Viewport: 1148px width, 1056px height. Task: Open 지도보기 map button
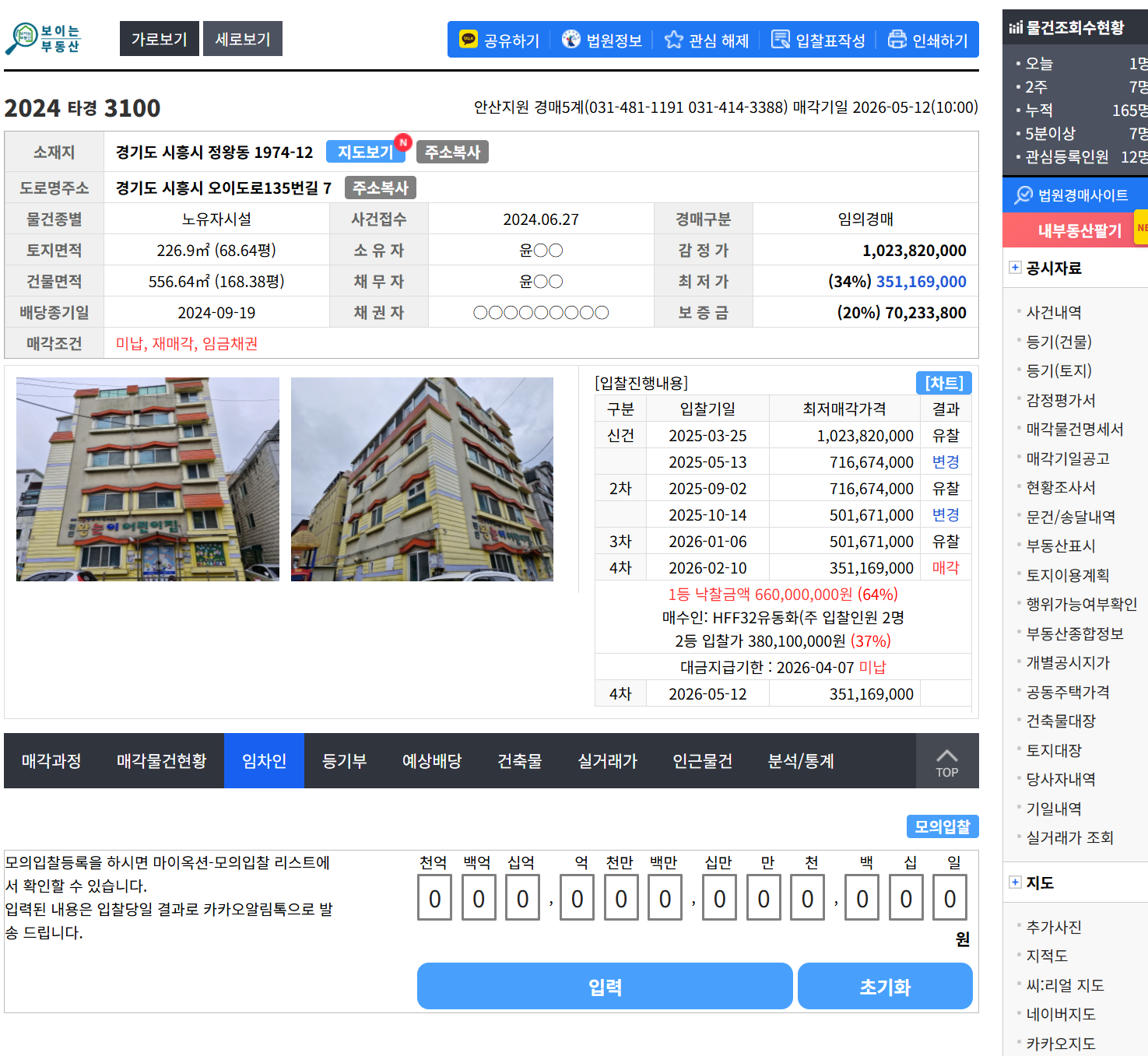point(366,152)
